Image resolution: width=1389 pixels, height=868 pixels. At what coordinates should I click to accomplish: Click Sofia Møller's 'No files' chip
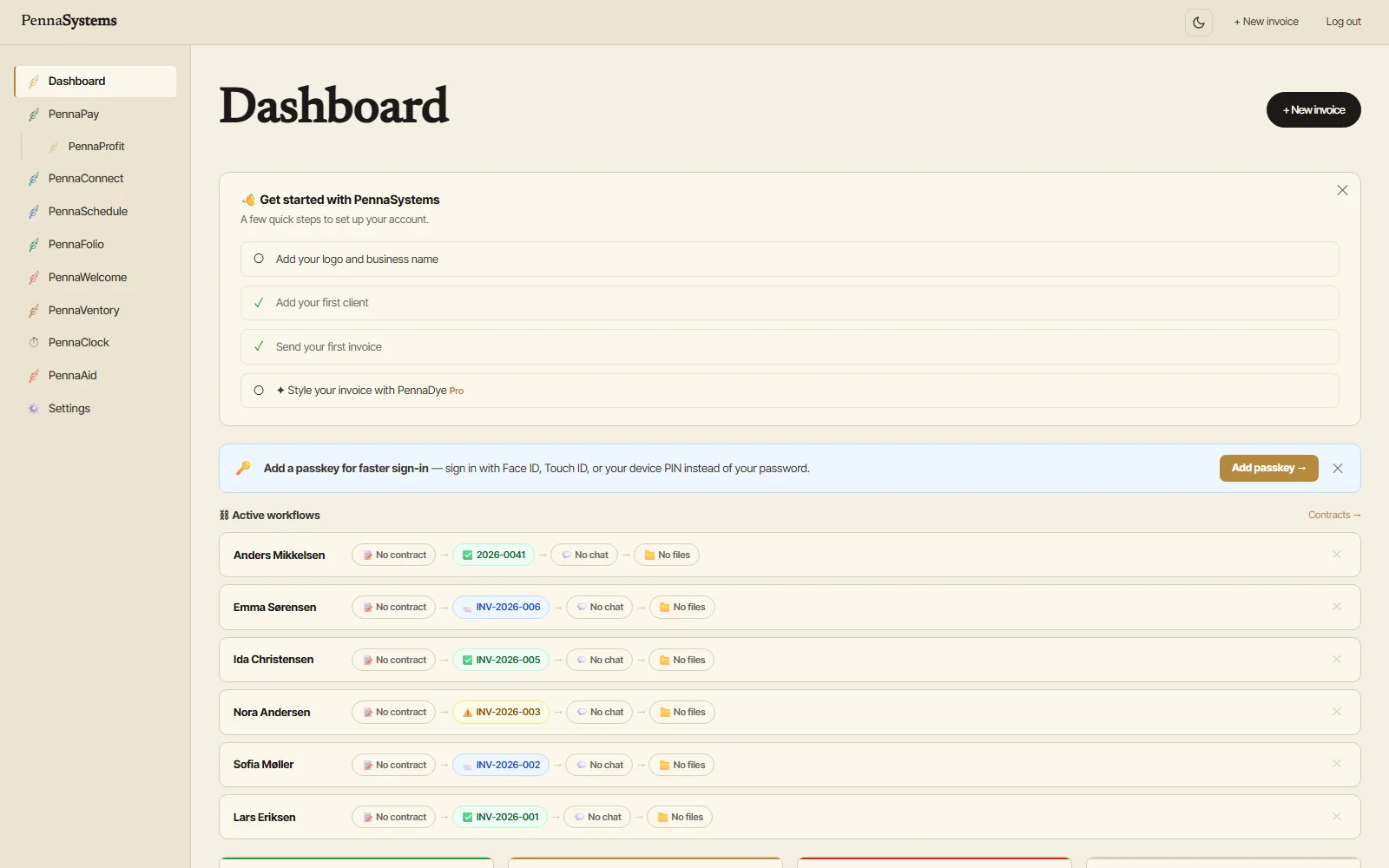point(682,766)
